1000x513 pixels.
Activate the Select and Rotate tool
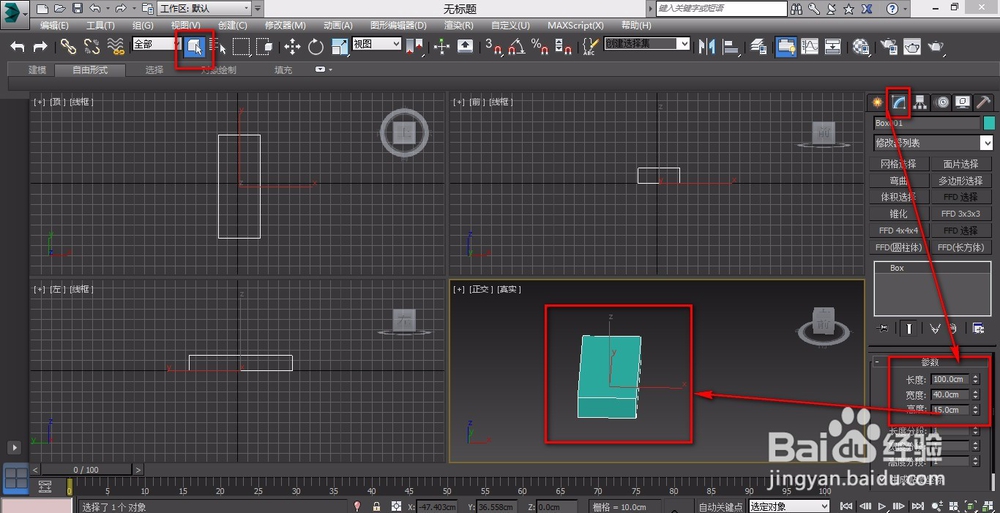[x=316, y=47]
